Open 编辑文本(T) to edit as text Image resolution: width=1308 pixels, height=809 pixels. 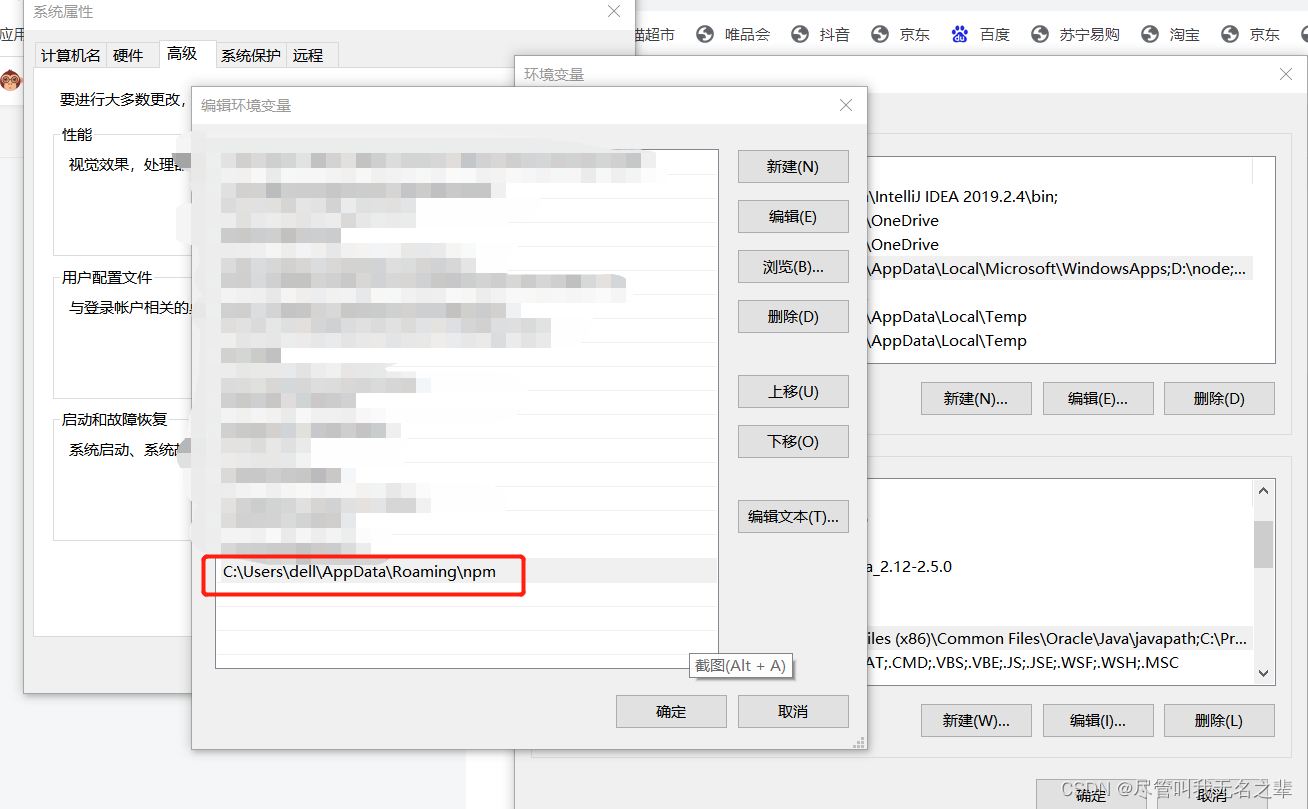[x=793, y=516]
